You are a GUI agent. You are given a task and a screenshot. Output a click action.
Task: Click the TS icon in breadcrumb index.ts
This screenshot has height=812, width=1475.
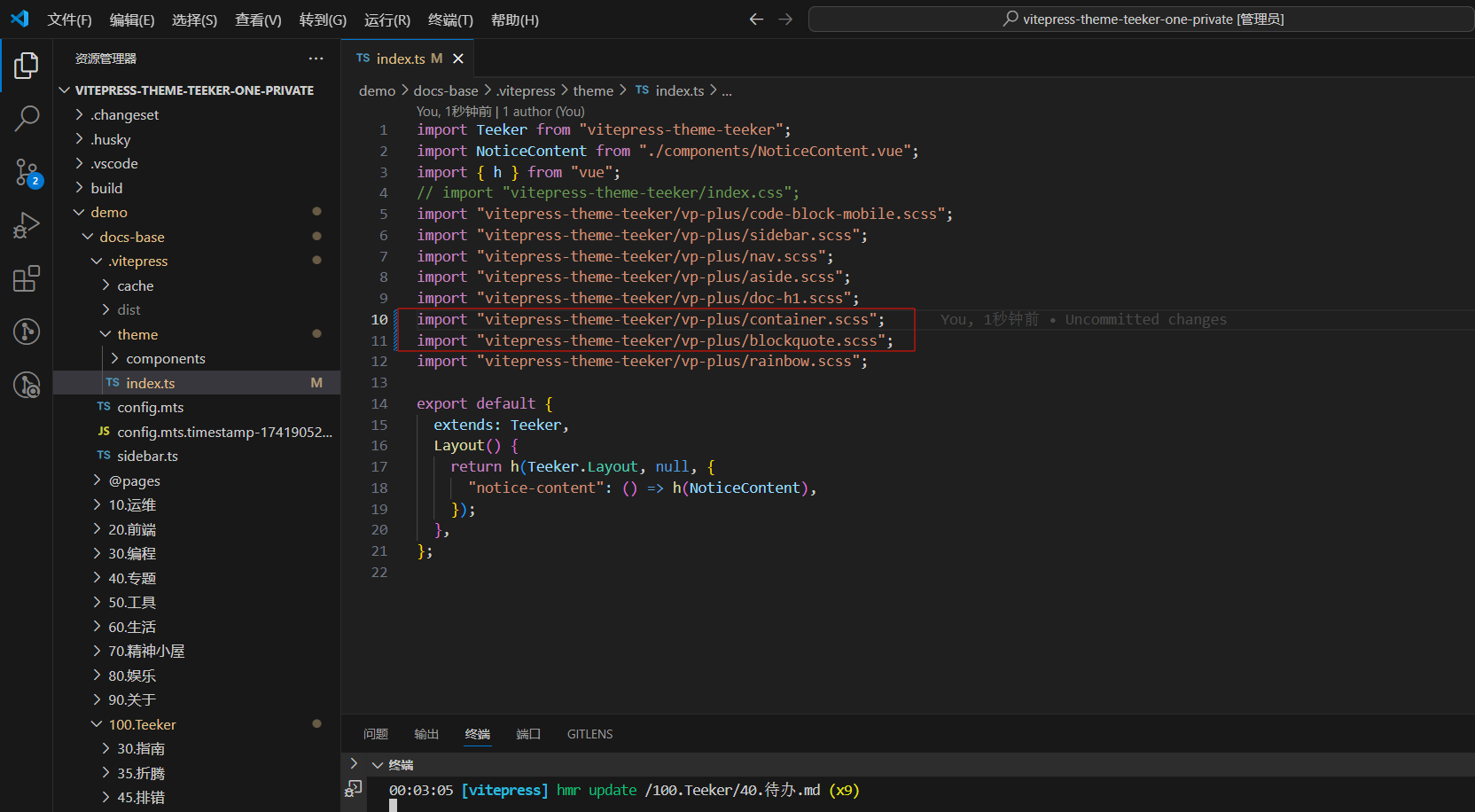click(x=642, y=90)
